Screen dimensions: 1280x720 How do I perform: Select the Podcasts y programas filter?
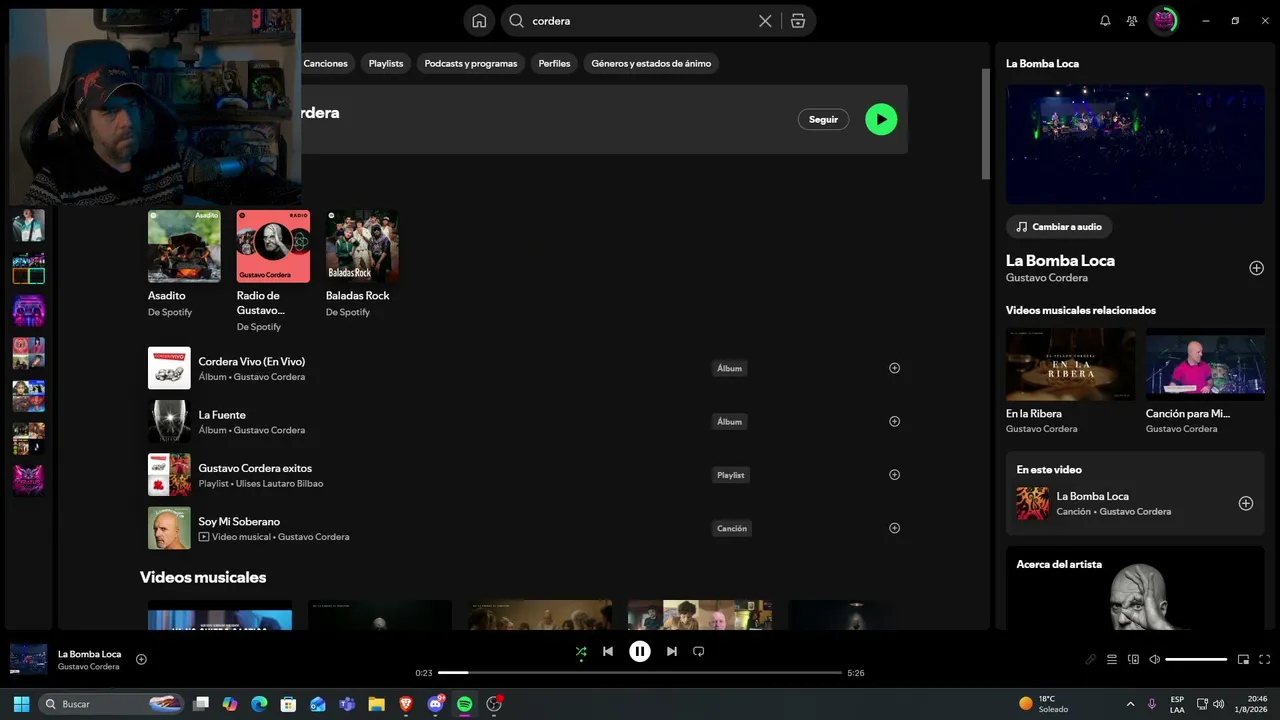click(x=471, y=63)
